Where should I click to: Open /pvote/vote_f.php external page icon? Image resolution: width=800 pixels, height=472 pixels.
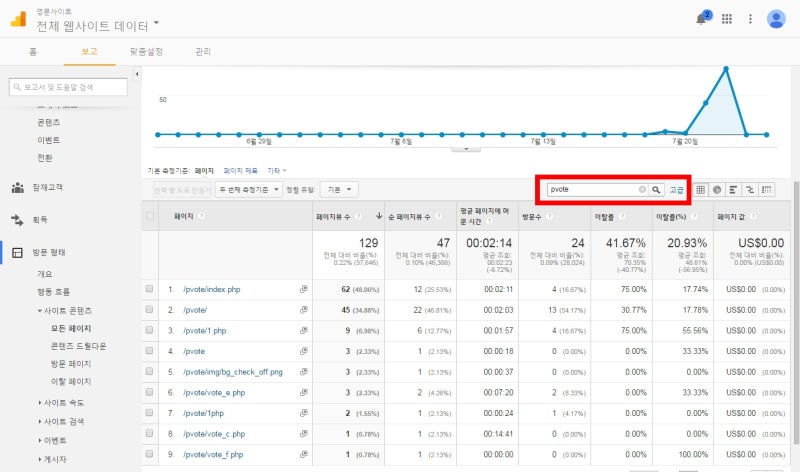pos(304,454)
